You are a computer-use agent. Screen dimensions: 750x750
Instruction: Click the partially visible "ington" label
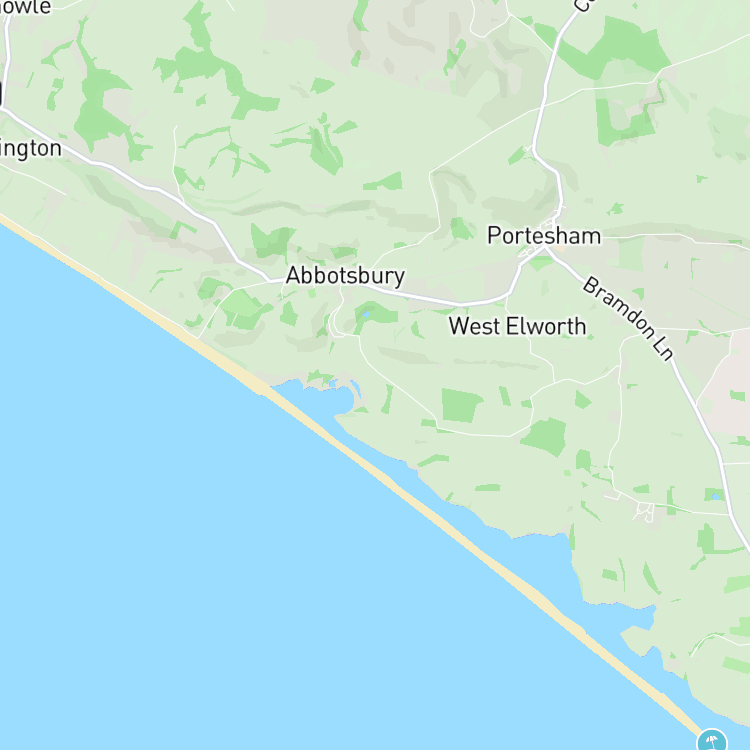30,149
